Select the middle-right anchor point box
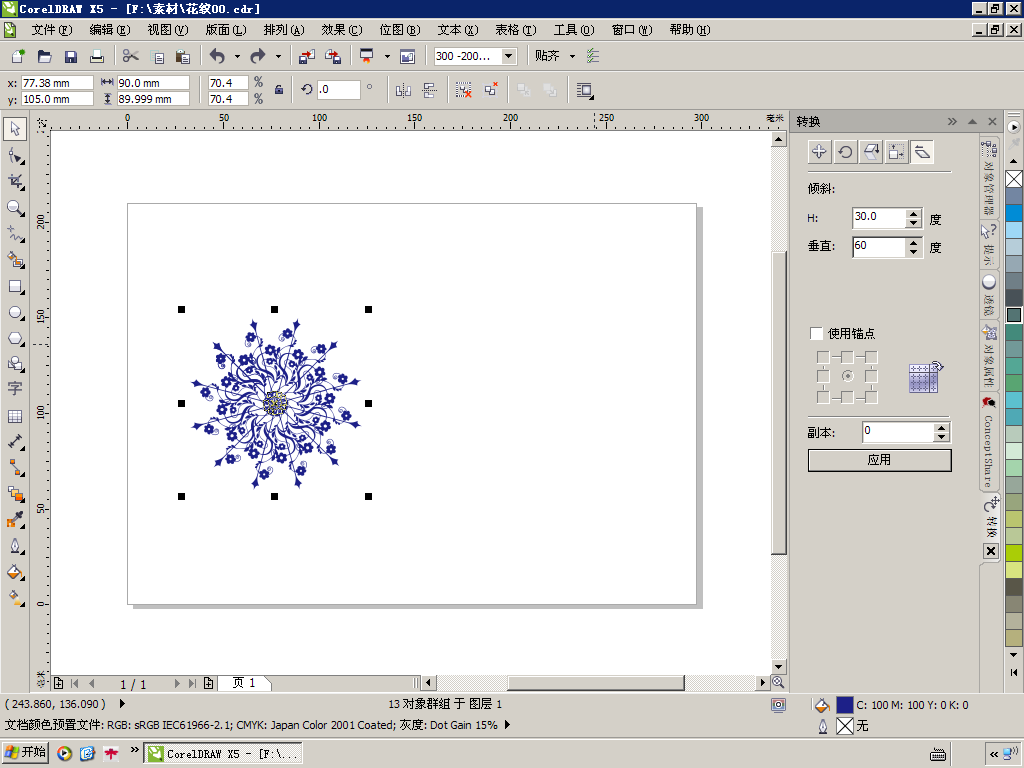This screenshot has width=1024, height=768. [x=871, y=376]
